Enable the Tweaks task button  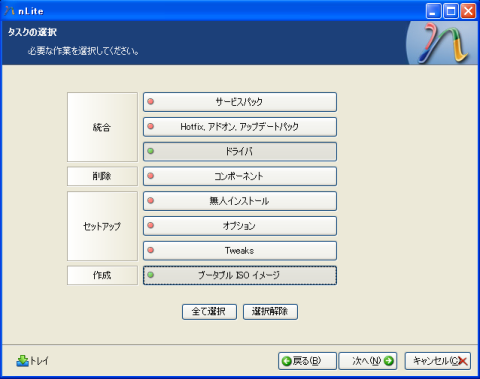point(240,250)
